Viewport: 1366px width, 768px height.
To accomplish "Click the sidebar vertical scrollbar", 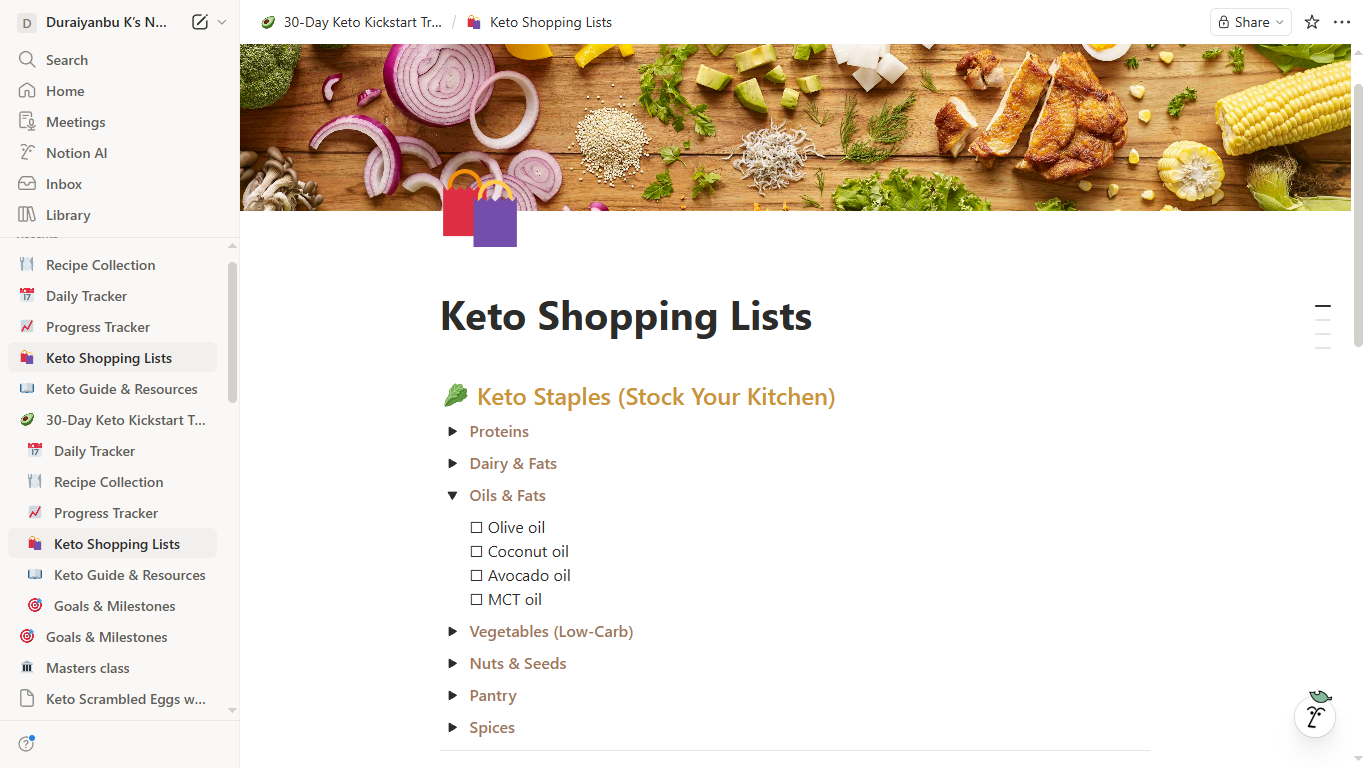I will [x=232, y=332].
